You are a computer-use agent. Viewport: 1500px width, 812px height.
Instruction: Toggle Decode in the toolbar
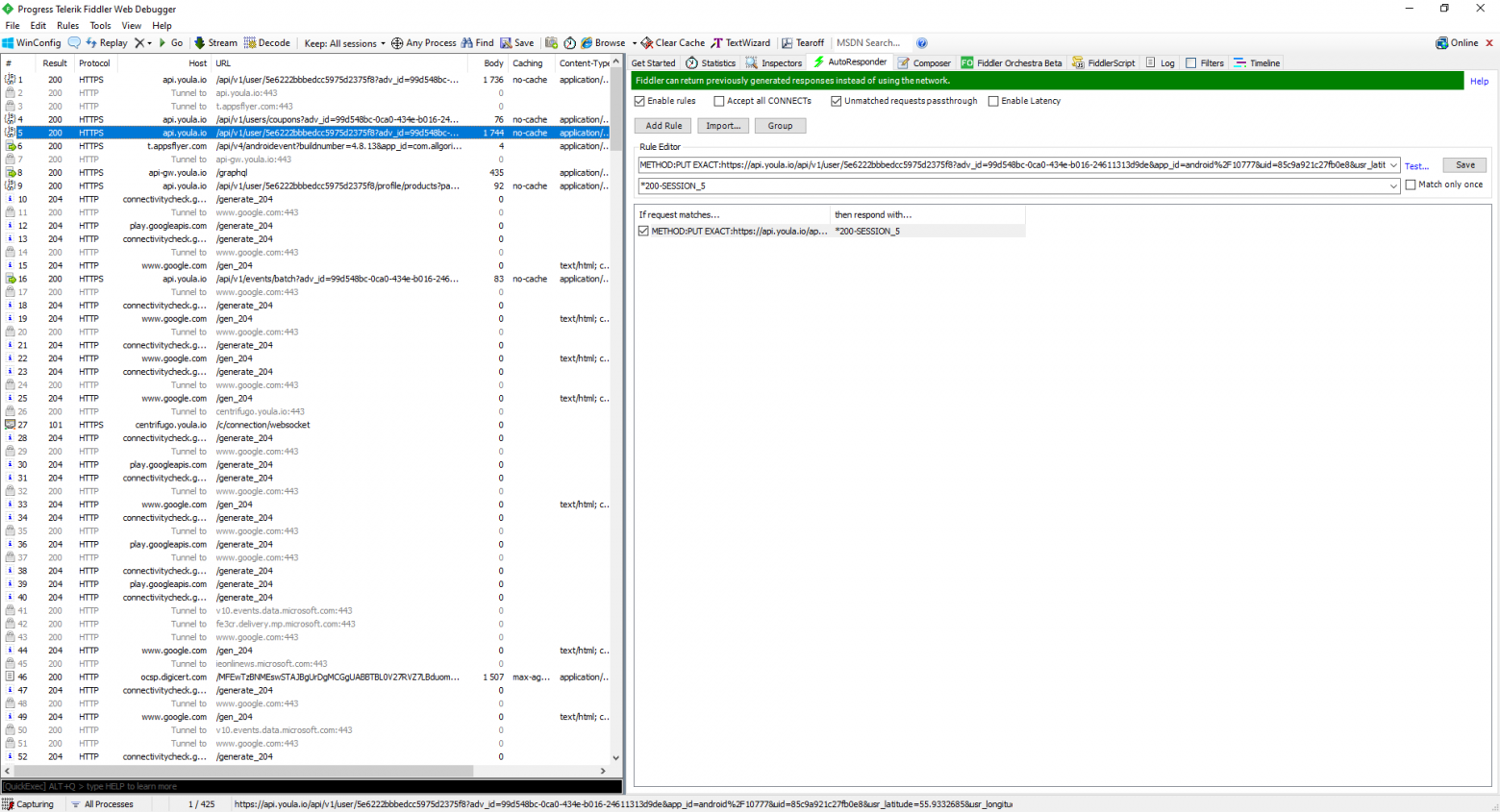[266, 43]
